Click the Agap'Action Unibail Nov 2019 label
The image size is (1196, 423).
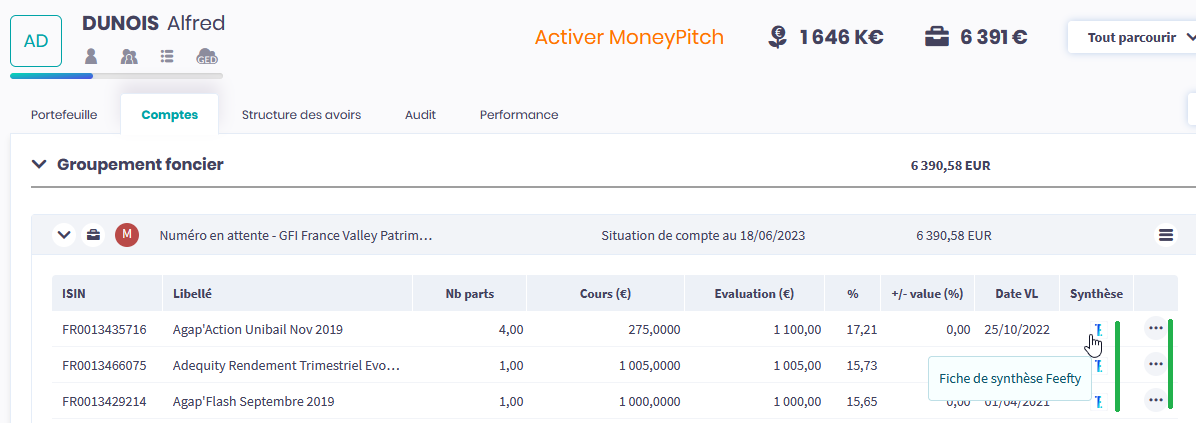click(x=258, y=329)
